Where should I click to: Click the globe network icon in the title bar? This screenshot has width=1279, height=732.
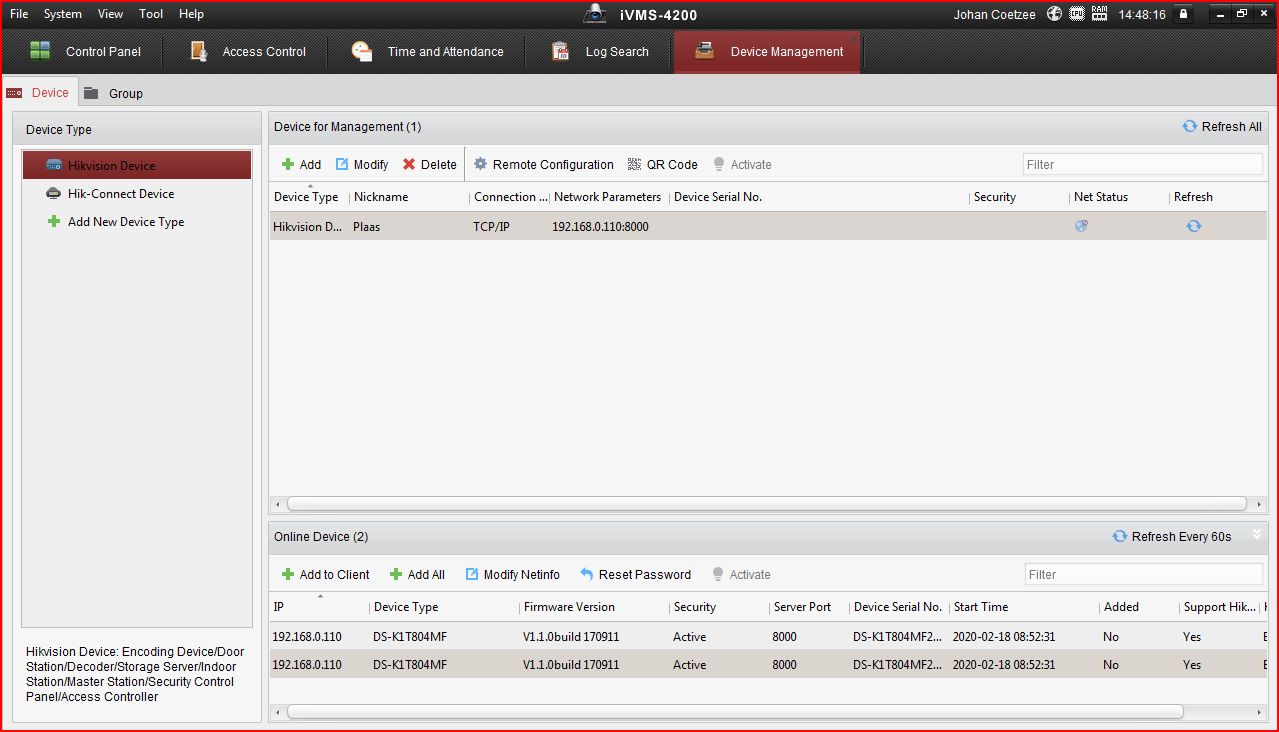(x=1054, y=14)
